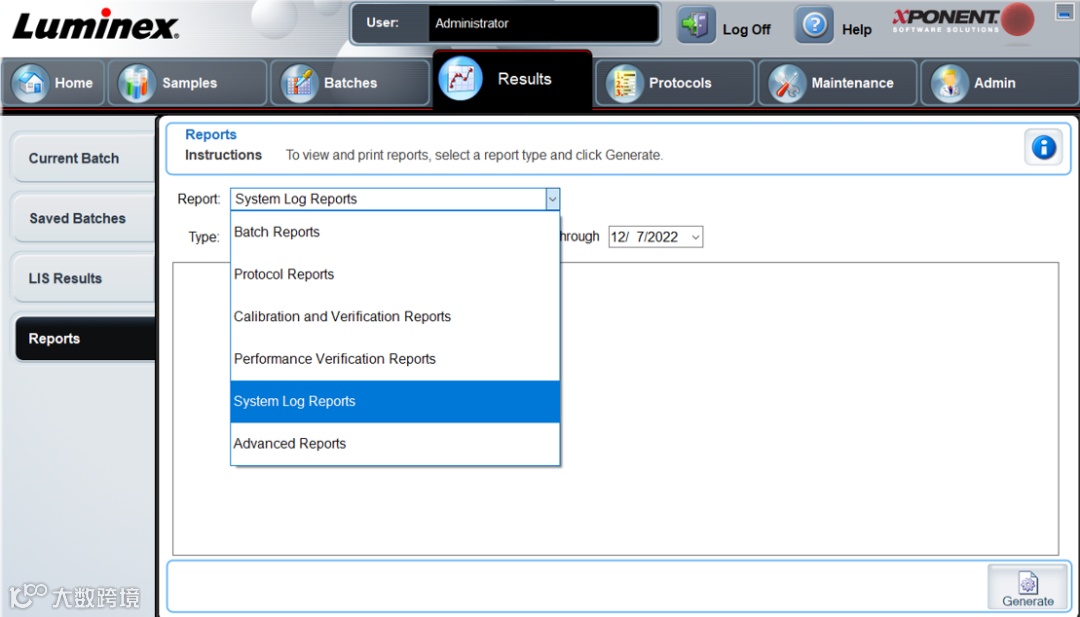Click the Generate report button

[x=1028, y=587]
